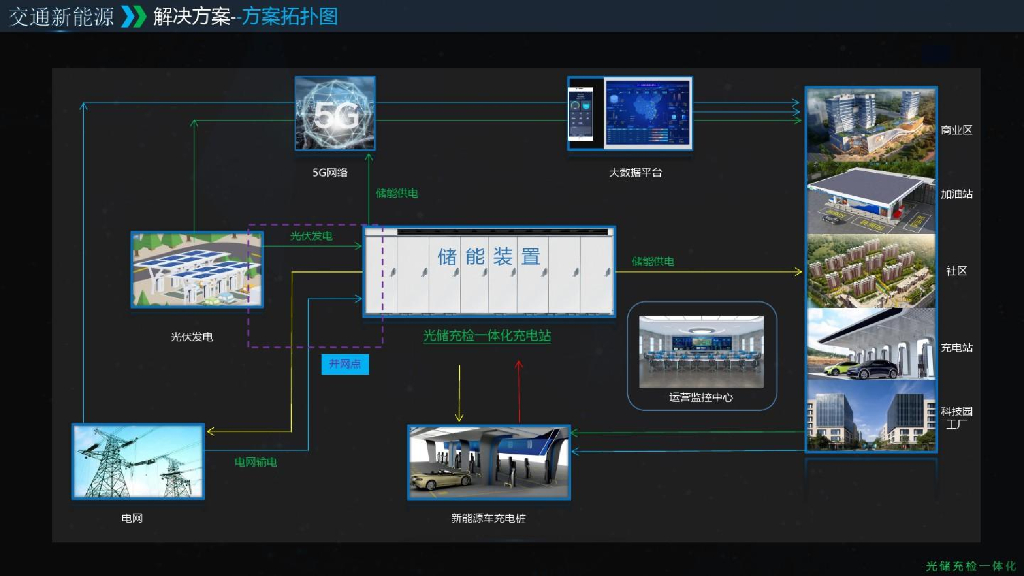Collapse the 充电站 panel entry
1024x576 pixels.
point(866,346)
